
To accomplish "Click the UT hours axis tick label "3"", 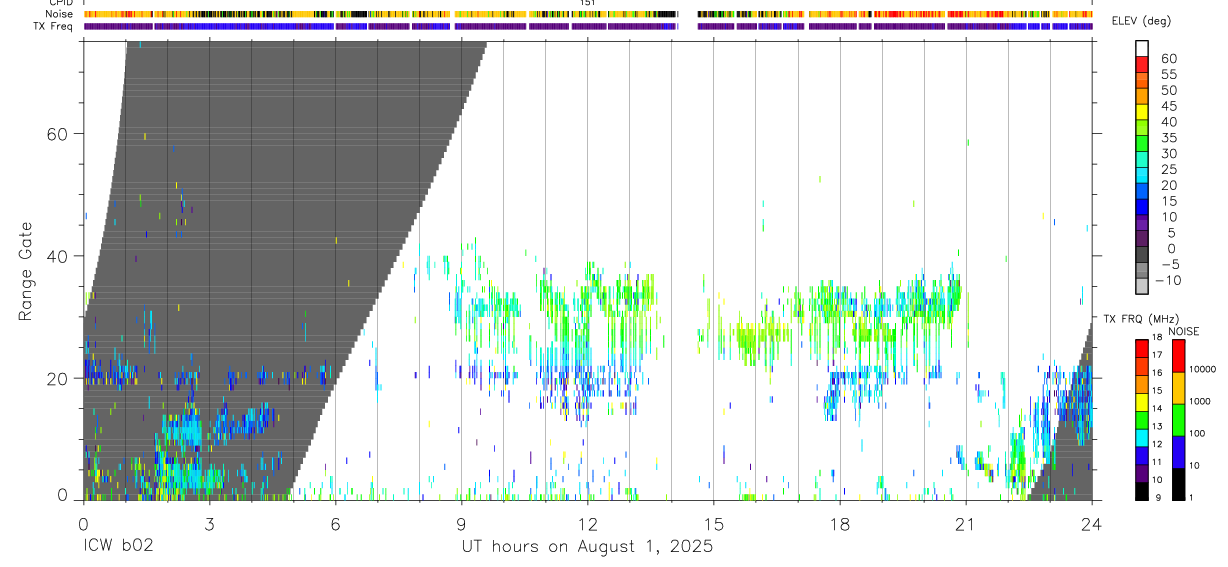I will [209, 523].
